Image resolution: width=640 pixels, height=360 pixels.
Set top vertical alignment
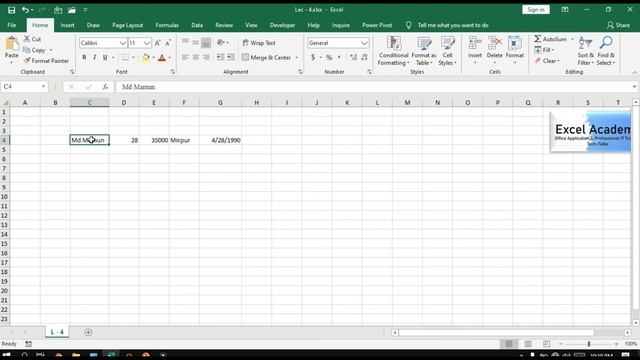coord(185,42)
